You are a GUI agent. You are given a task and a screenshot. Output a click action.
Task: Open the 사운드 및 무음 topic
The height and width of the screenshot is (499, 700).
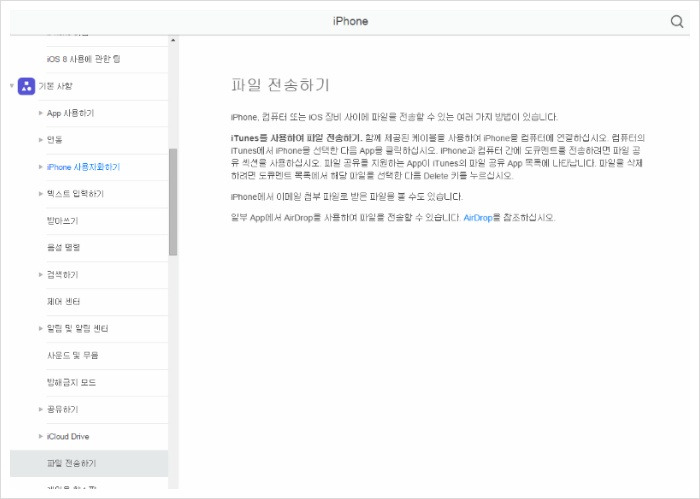72,355
